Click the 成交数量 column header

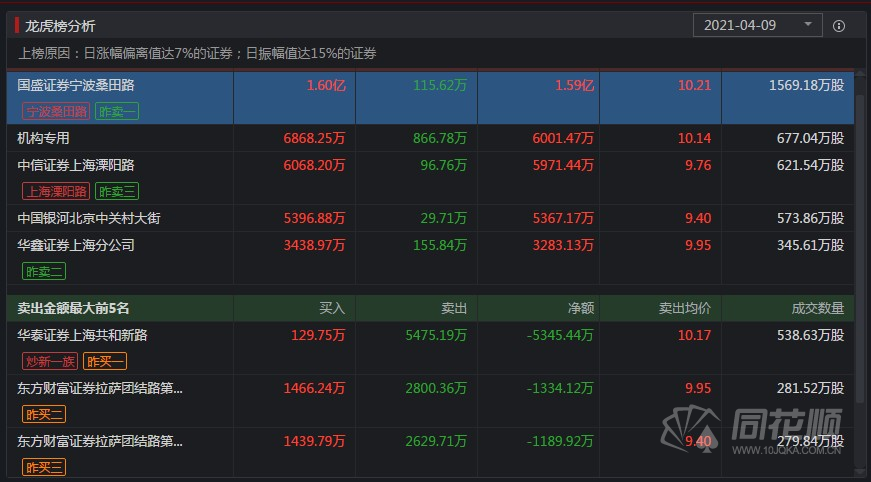818,308
